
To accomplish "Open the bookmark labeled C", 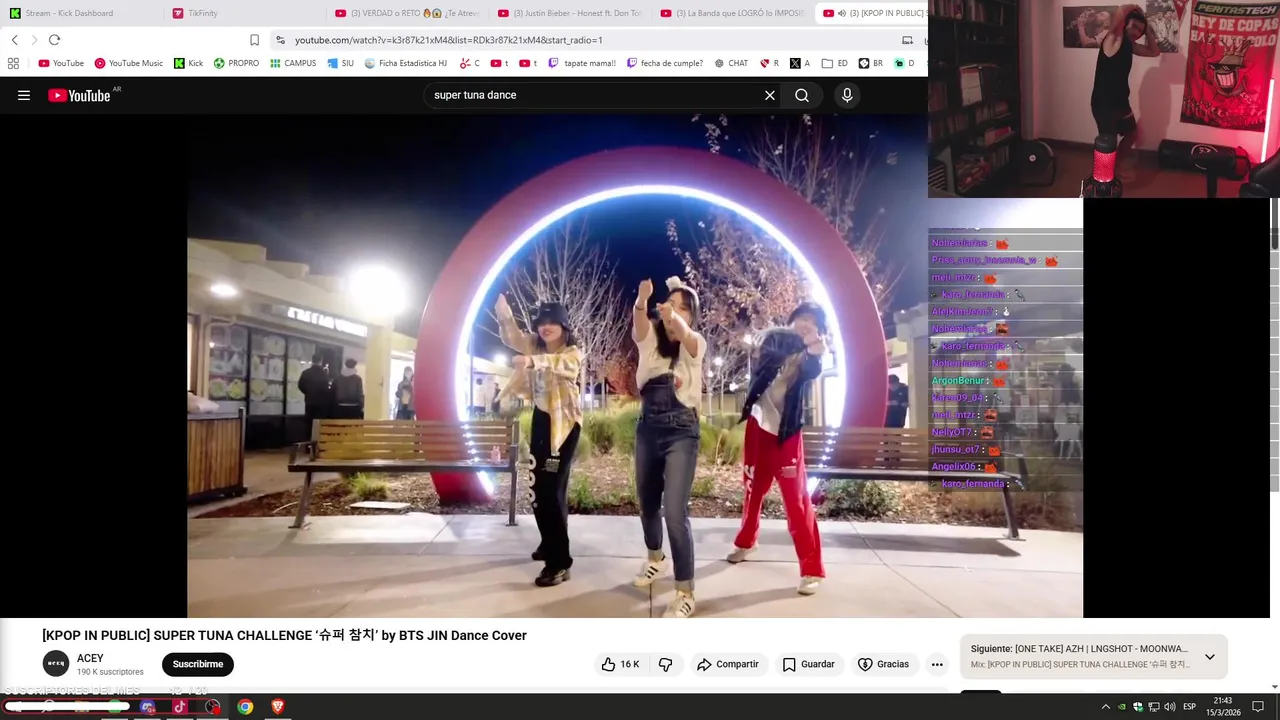I will [470, 63].
